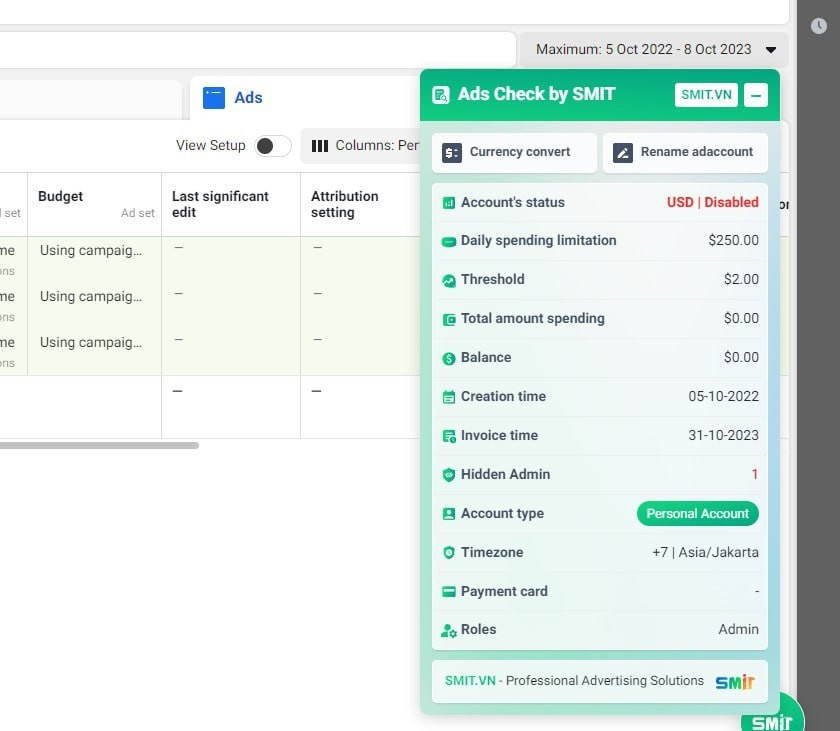
Task: Click the Invoice time icon
Action: (x=448, y=436)
